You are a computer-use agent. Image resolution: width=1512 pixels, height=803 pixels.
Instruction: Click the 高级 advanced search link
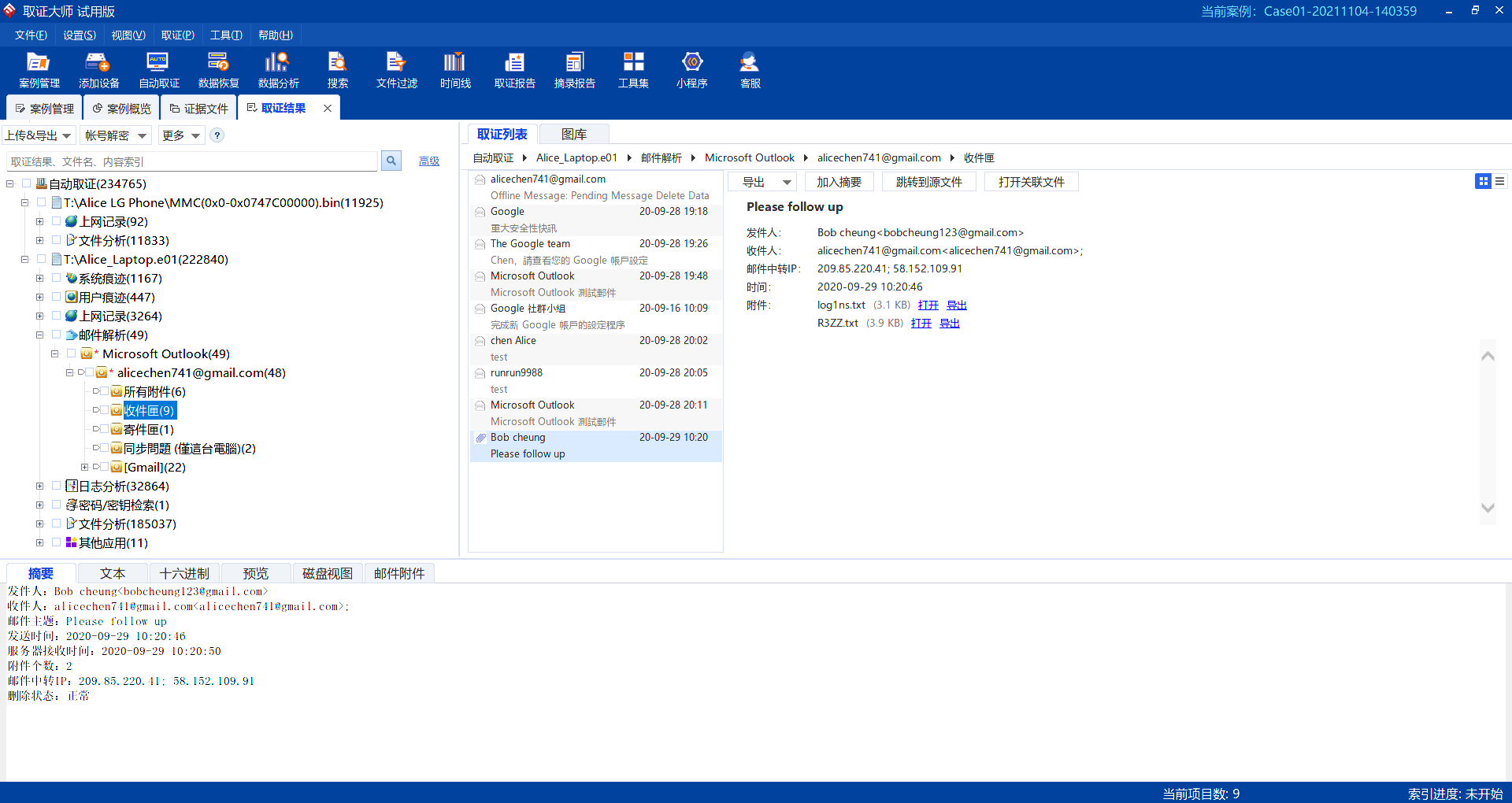point(429,161)
